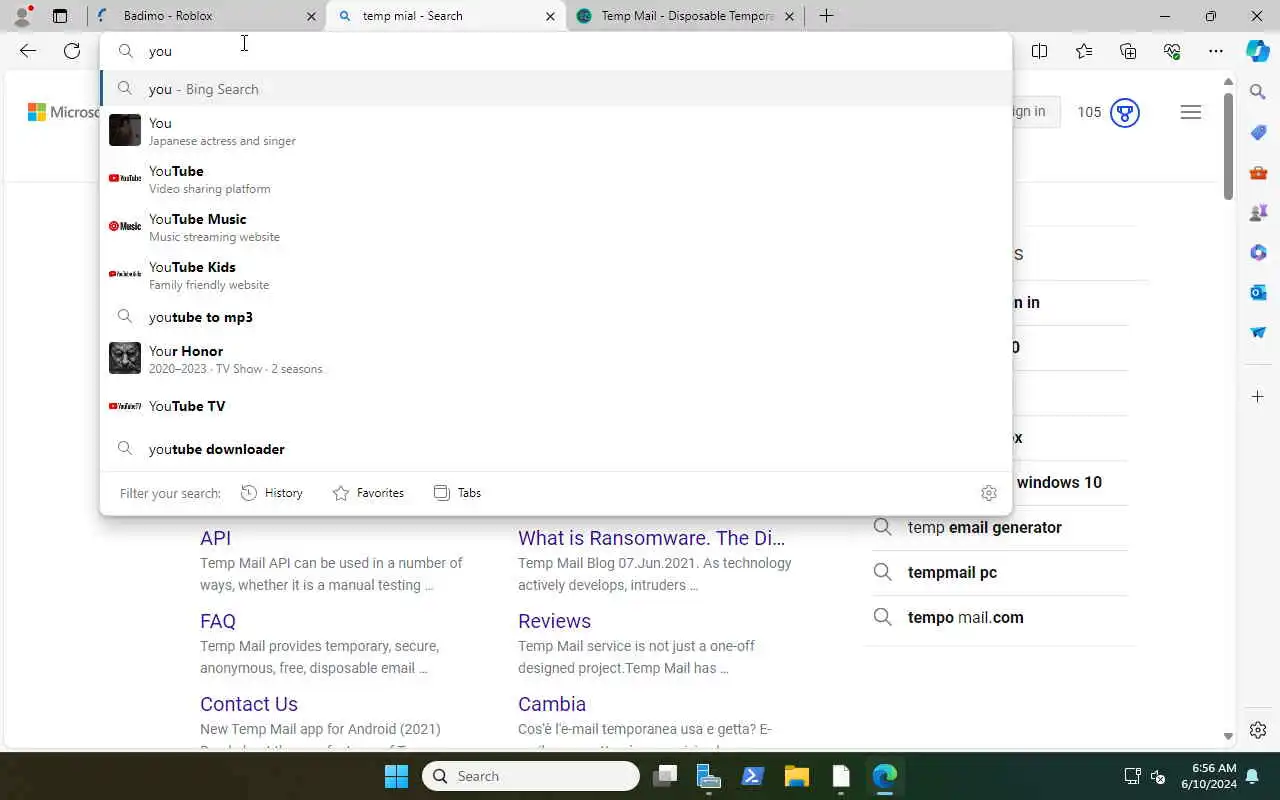Open "What is Ransomware" link

click(x=651, y=538)
